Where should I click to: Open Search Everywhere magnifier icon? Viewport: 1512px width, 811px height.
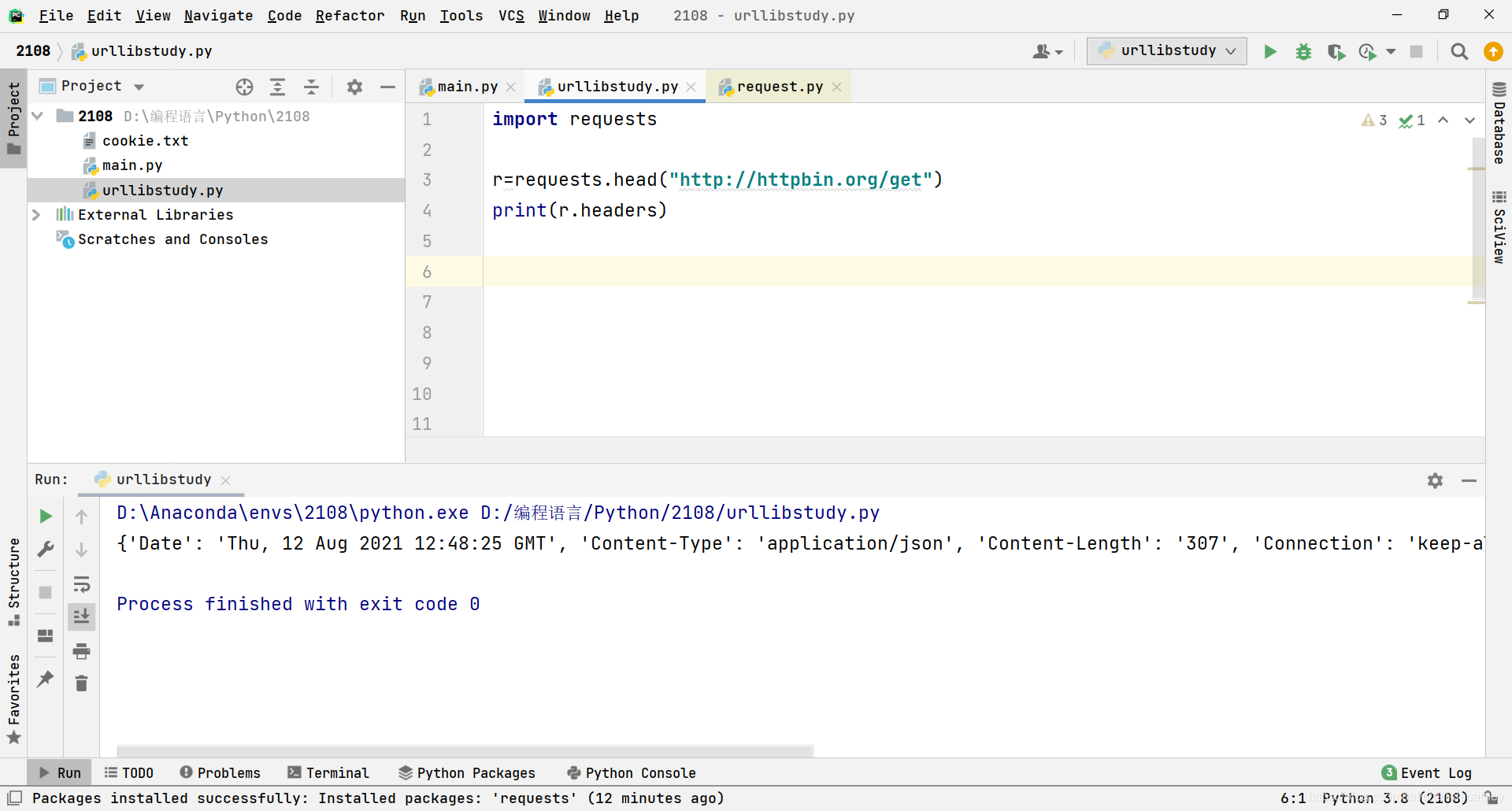click(1459, 51)
